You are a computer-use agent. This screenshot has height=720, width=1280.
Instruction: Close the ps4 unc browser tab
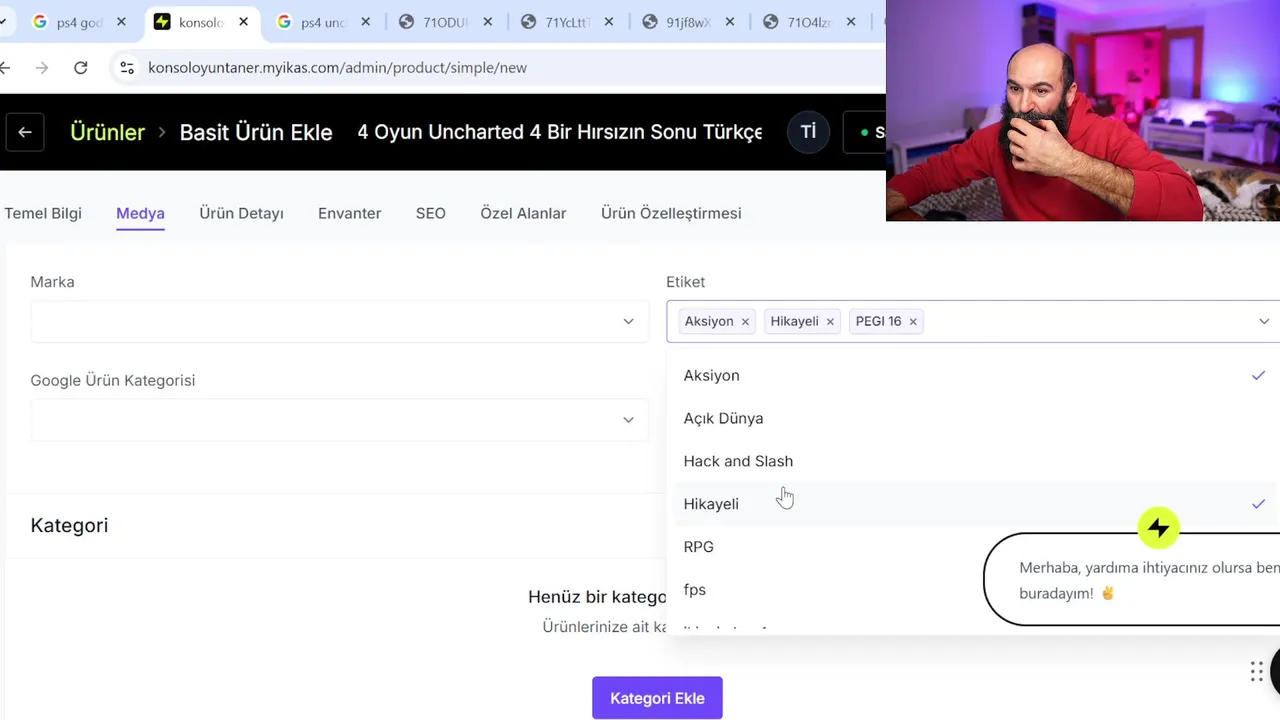365,22
